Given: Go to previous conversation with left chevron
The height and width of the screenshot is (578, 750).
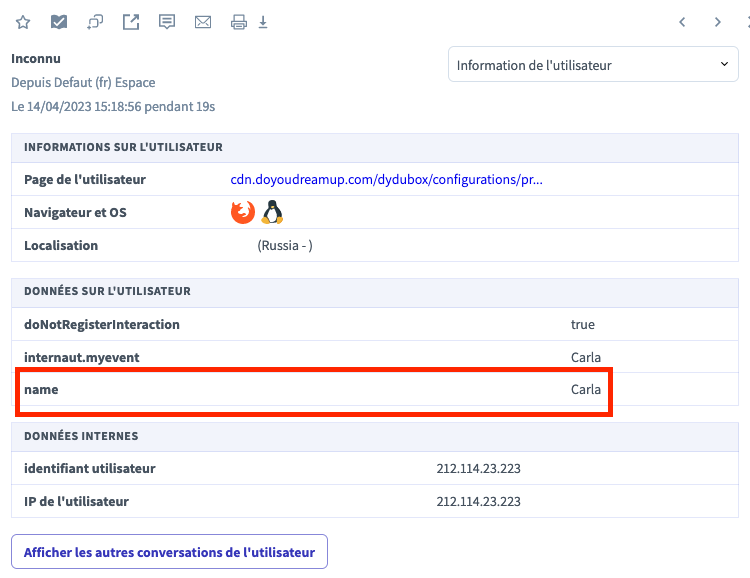Looking at the screenshot, I should coord(682,22).
